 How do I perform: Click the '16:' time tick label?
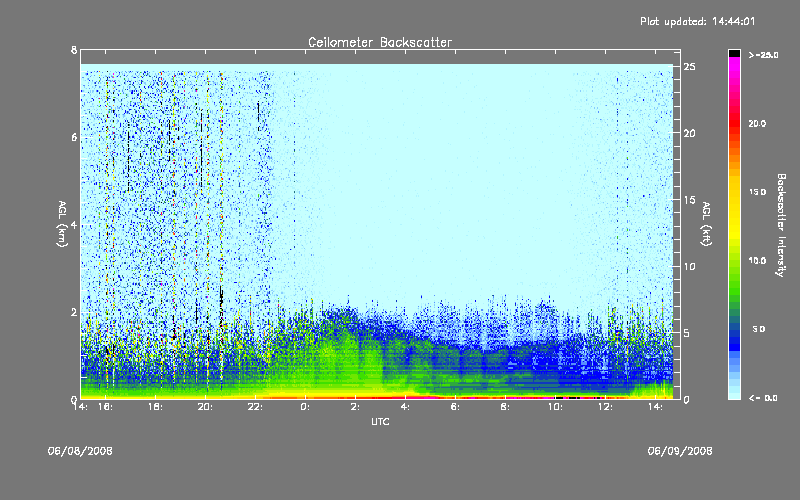point(106,407)
